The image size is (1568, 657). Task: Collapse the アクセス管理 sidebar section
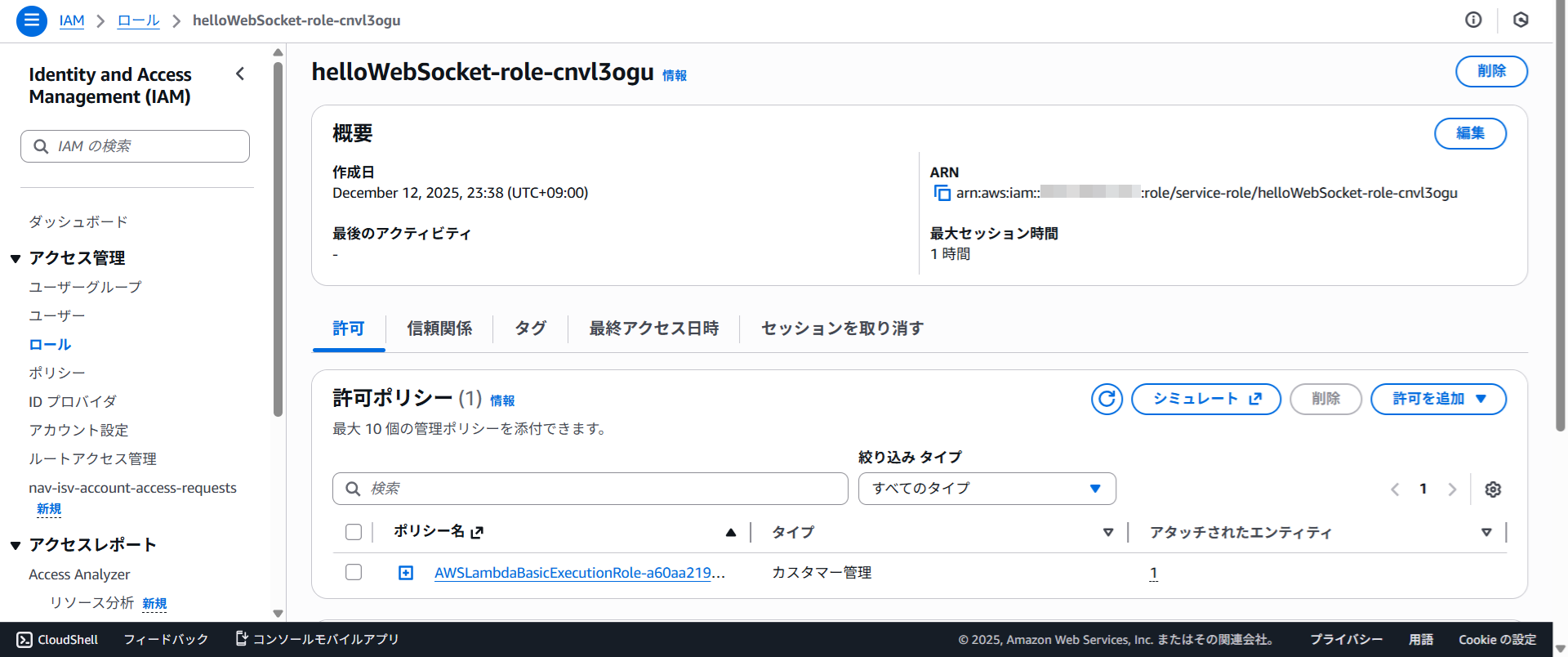[16, 259]
